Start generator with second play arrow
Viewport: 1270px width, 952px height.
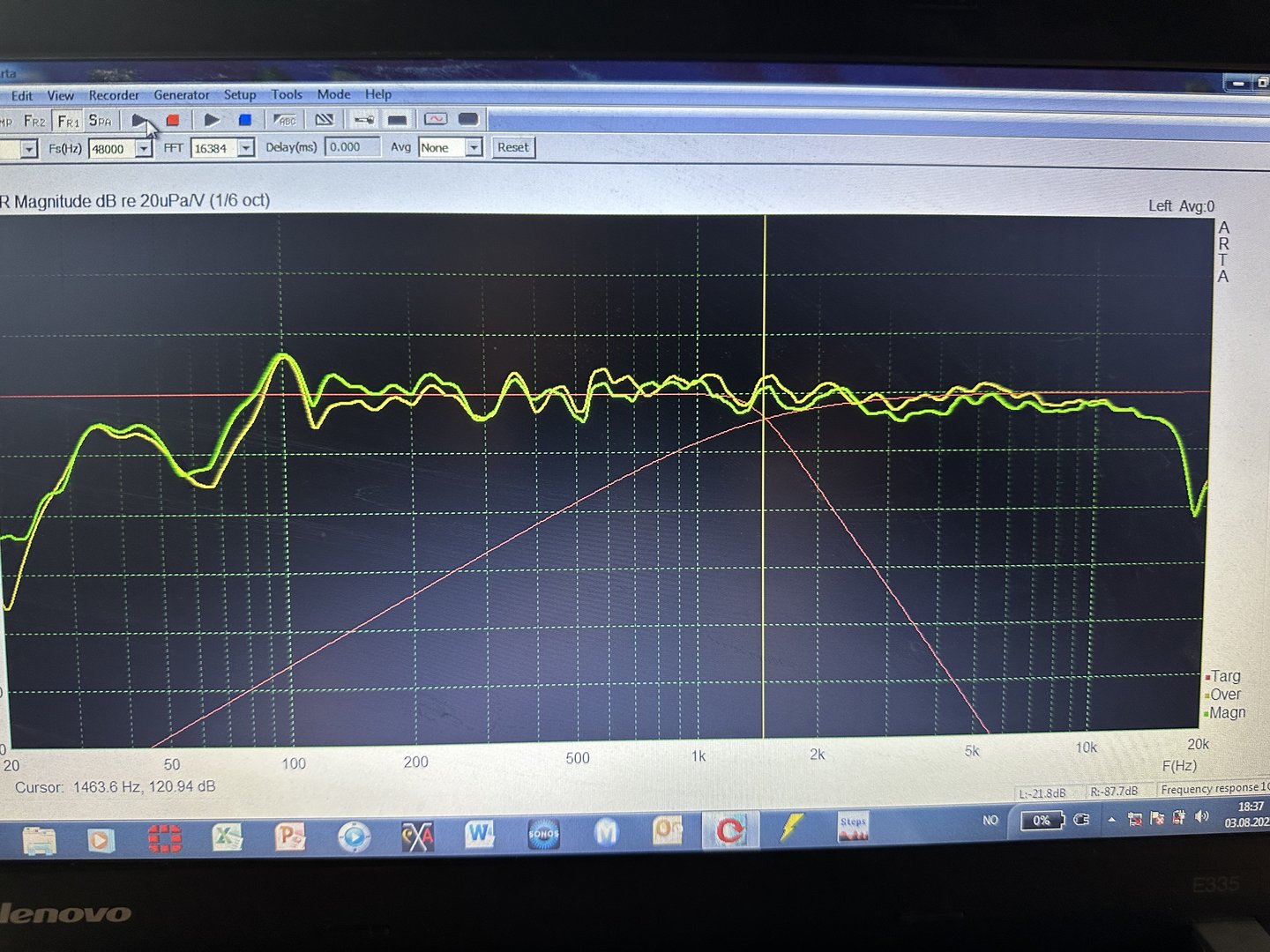[x=212, y=120]
